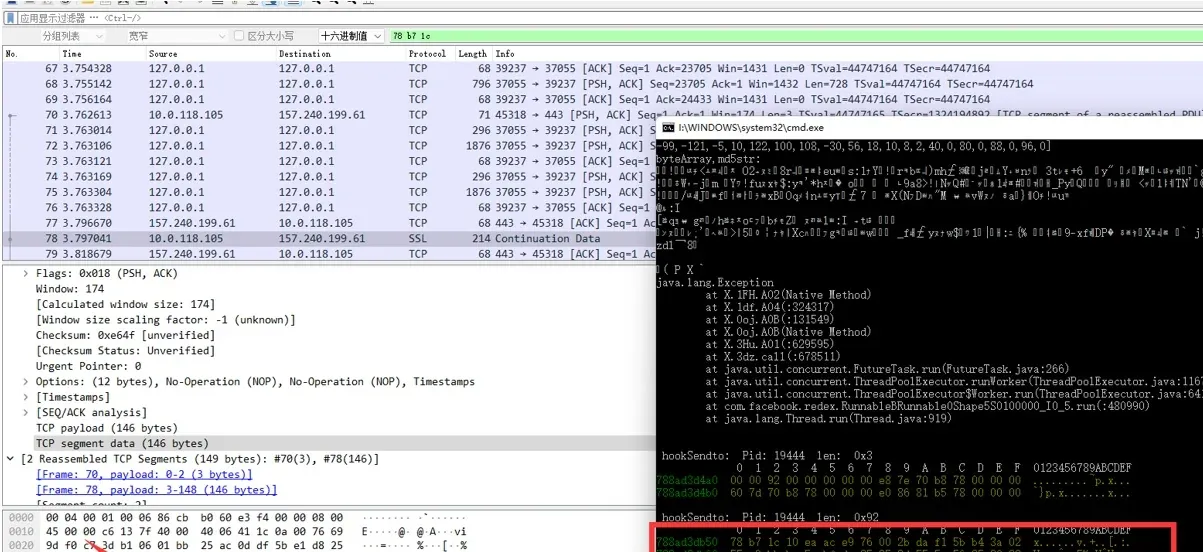Expand the Options: (12 bytes) node
The image size is (1203, 552).
point(26,381)
